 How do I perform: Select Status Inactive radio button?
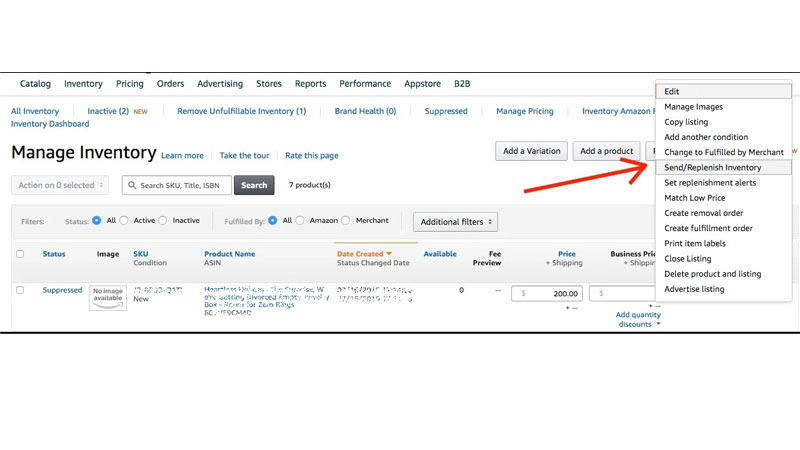163,220
